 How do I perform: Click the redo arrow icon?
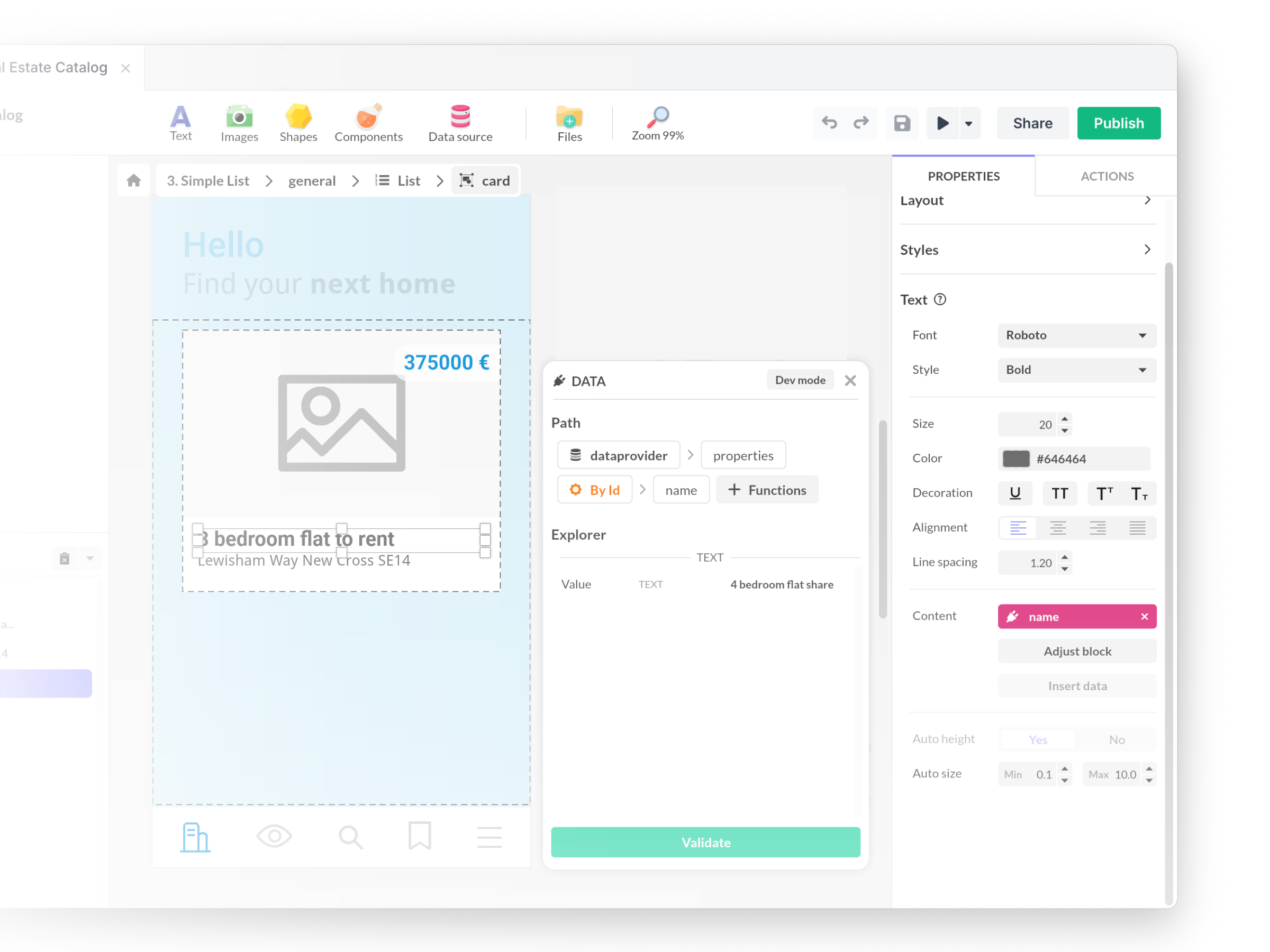(x=861, y=122)
